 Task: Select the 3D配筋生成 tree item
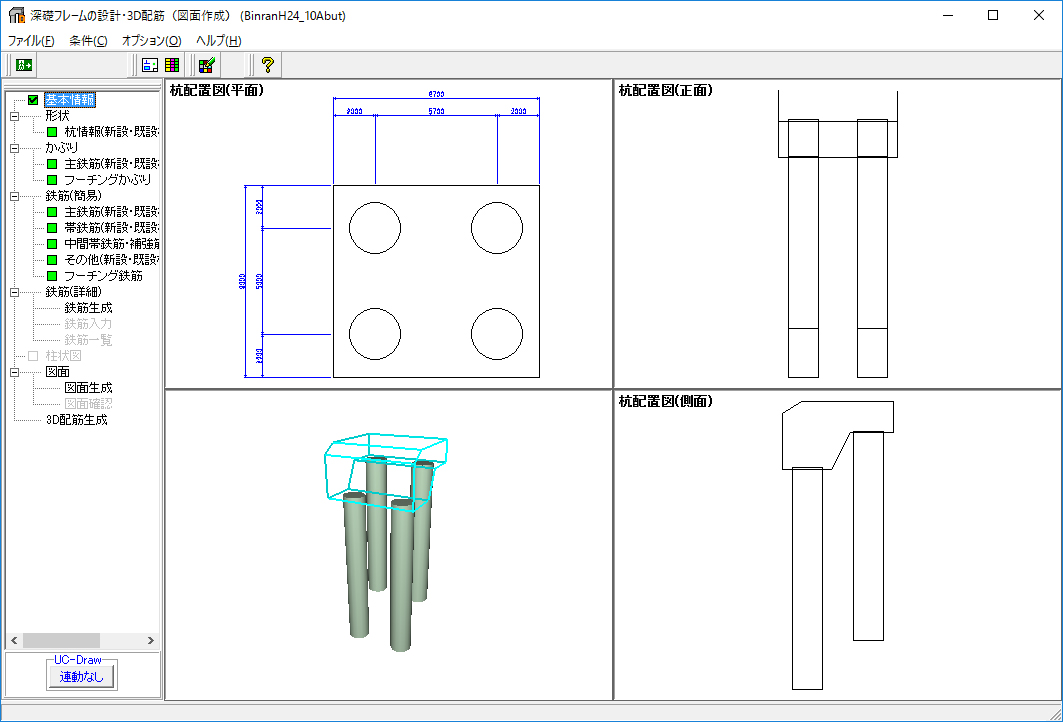pyautogui.click(x=77, y=420)
